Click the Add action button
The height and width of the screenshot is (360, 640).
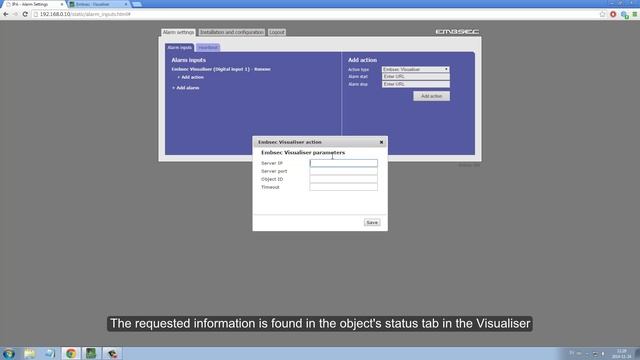coord(431,96)
